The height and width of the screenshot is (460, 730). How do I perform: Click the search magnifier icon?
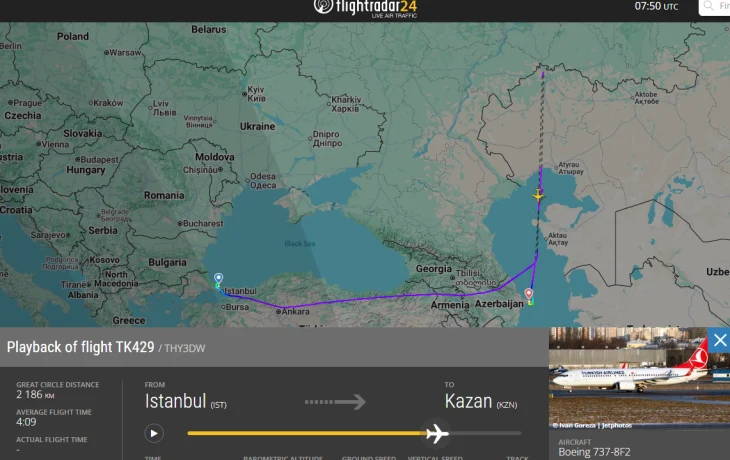[709, 6]
